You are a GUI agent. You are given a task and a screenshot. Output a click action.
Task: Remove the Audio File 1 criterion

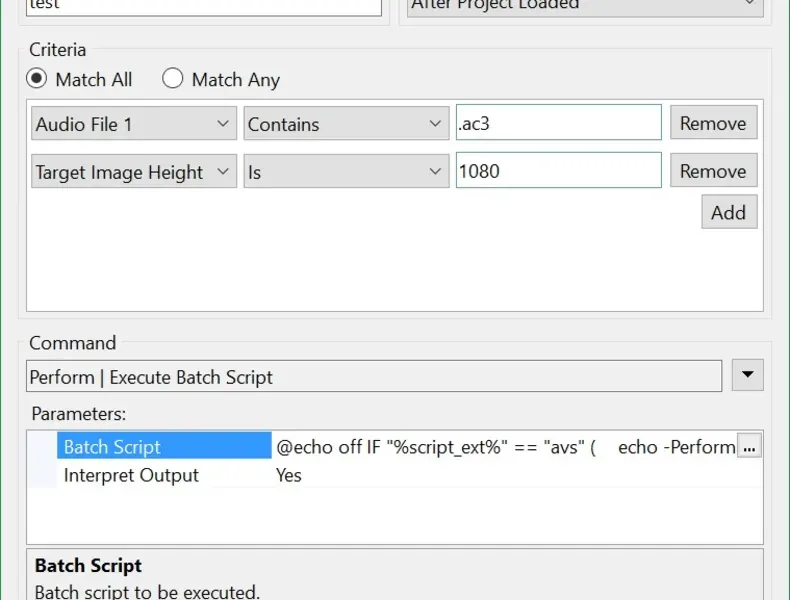click(713, 124)
